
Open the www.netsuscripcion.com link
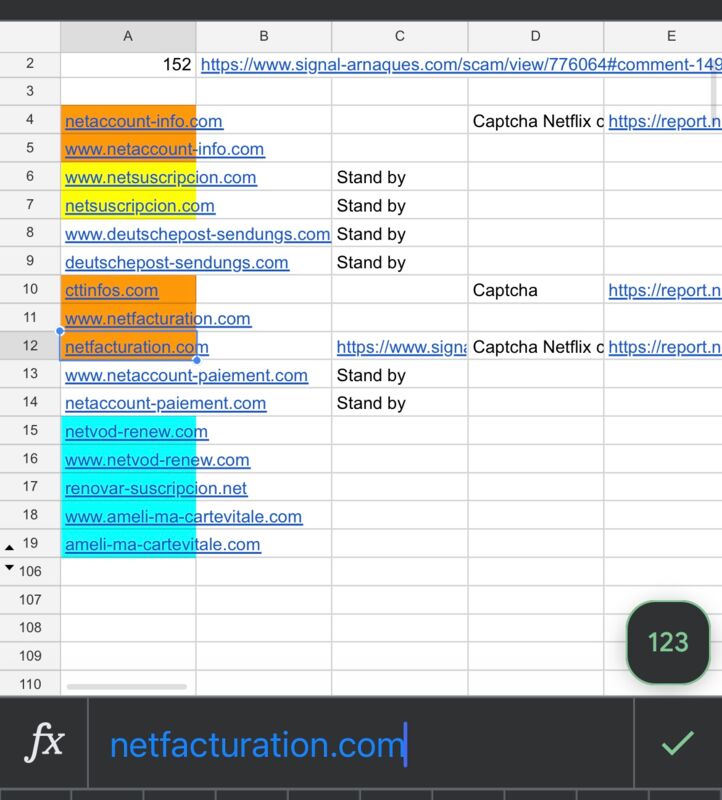pos(160,178)
